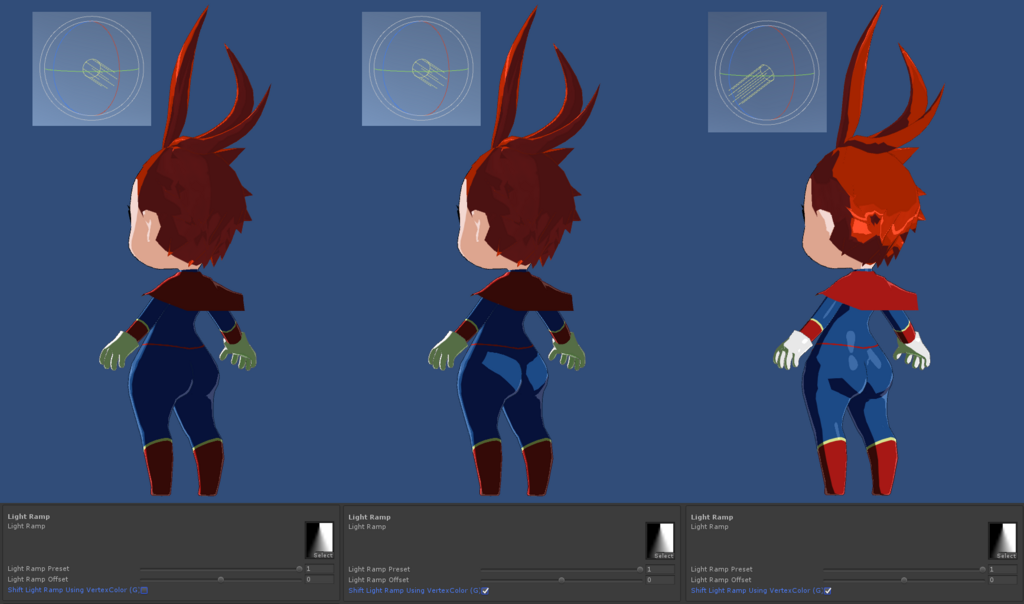Screen dimensions: 1024x604
Task: Click the Shift Light Ramp Using VertexColor label in the middle inspector
Action: (414, 590)
